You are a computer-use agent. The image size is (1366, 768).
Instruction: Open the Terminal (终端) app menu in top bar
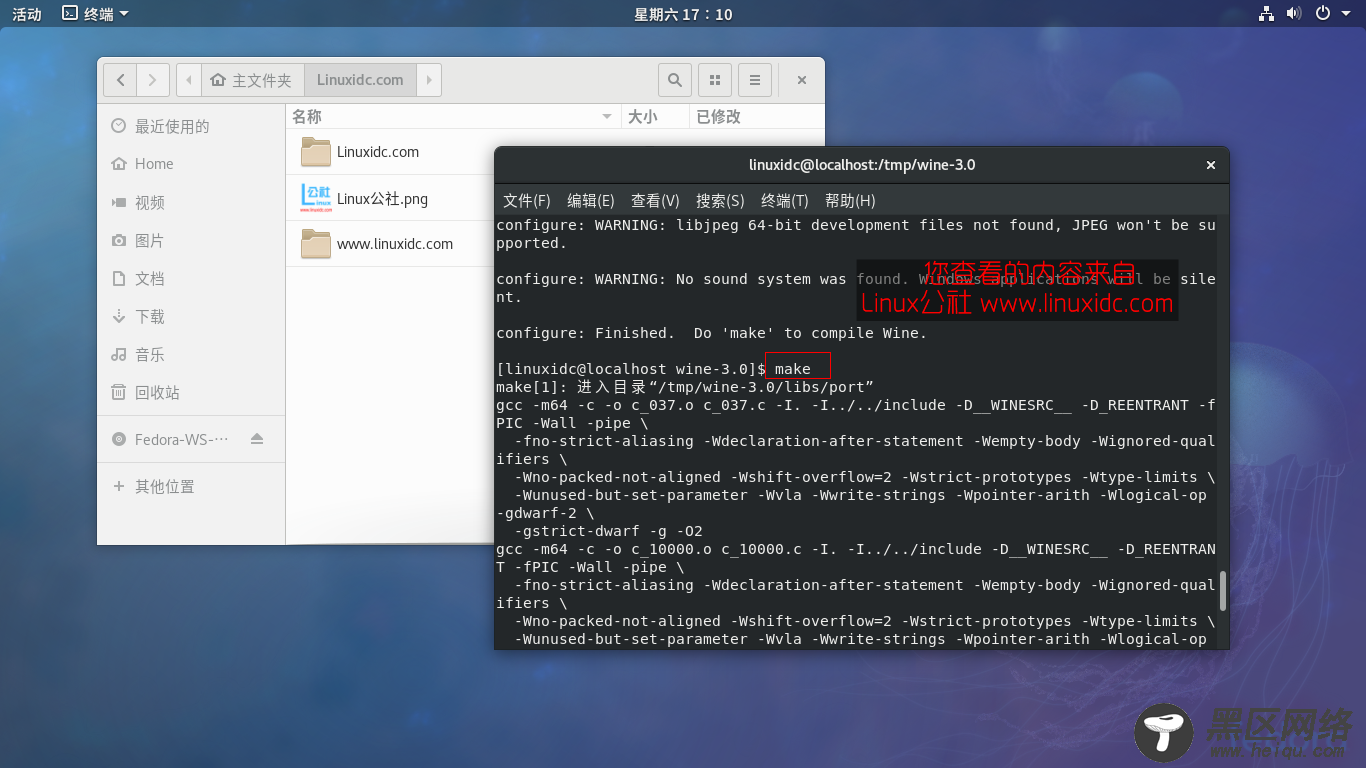coord(96,14)
